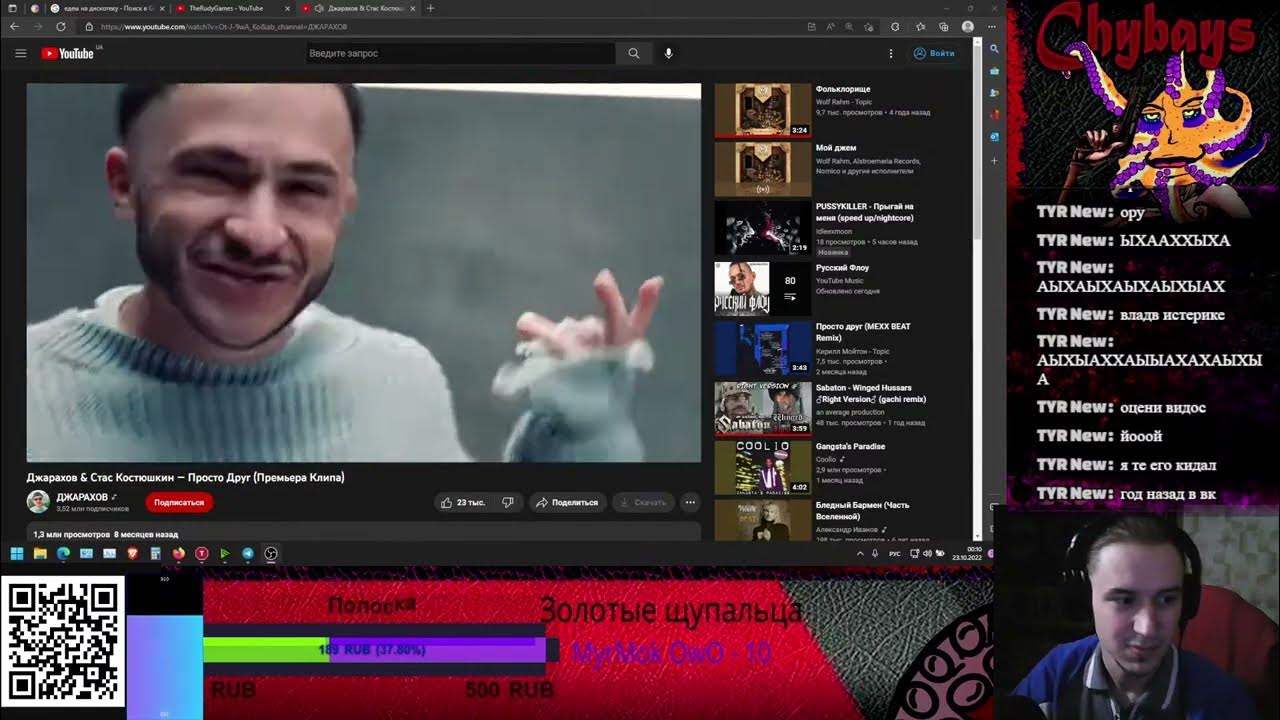Open the ДЖАРАХОВ channel name link
This screenshot has width=1280, height=720.
(x=82, y=497)
